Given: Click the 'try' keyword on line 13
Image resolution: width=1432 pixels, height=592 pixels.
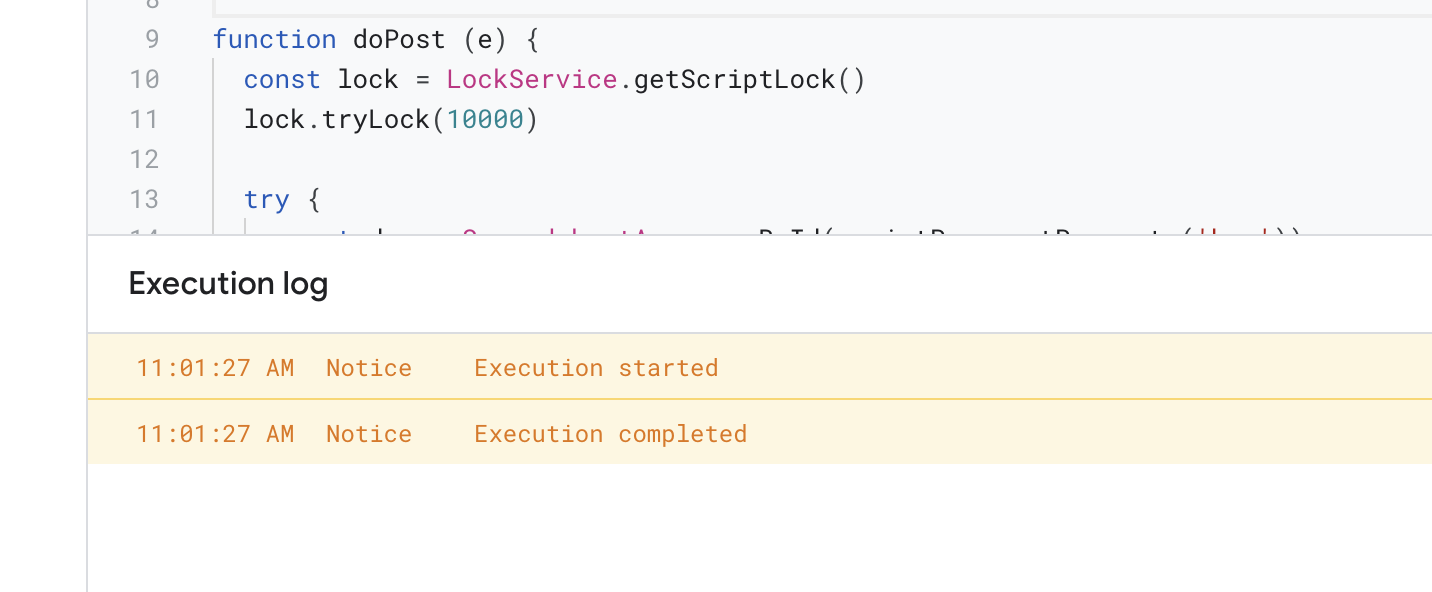Looking at the screenshot, I should click(x=266, y=200).
